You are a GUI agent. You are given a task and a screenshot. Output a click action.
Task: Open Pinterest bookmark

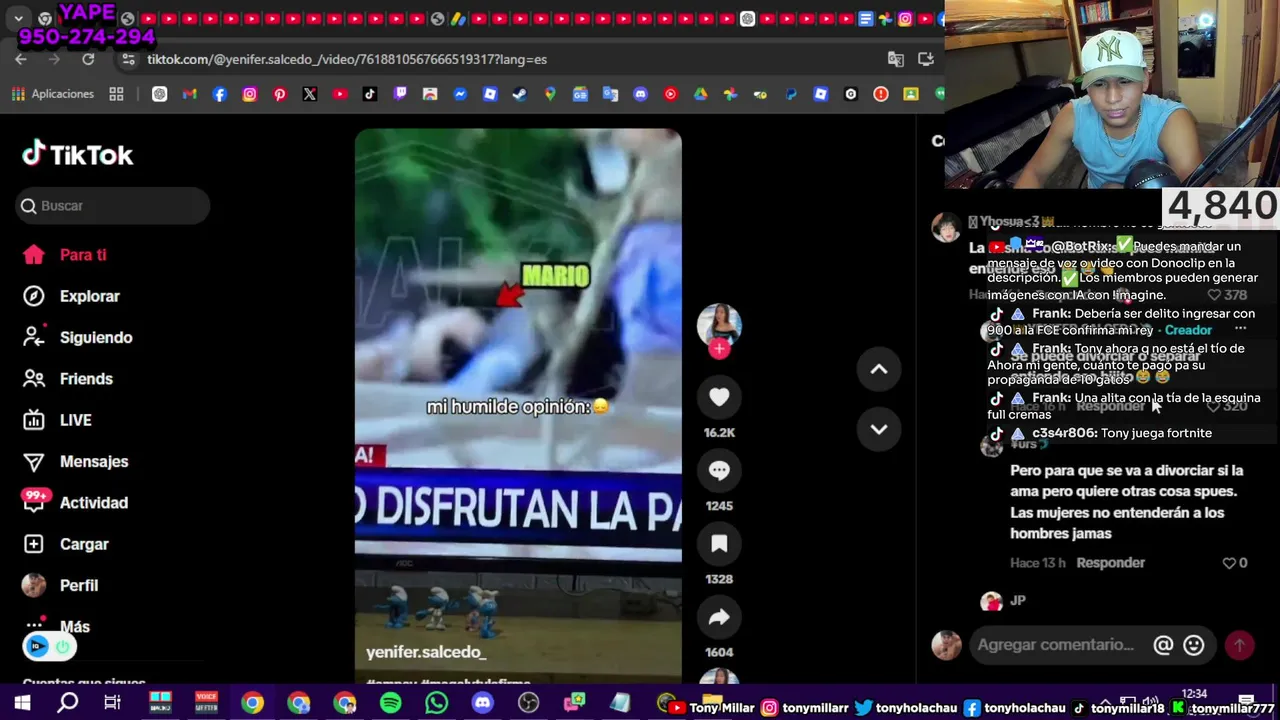click(x=280, y=94)
